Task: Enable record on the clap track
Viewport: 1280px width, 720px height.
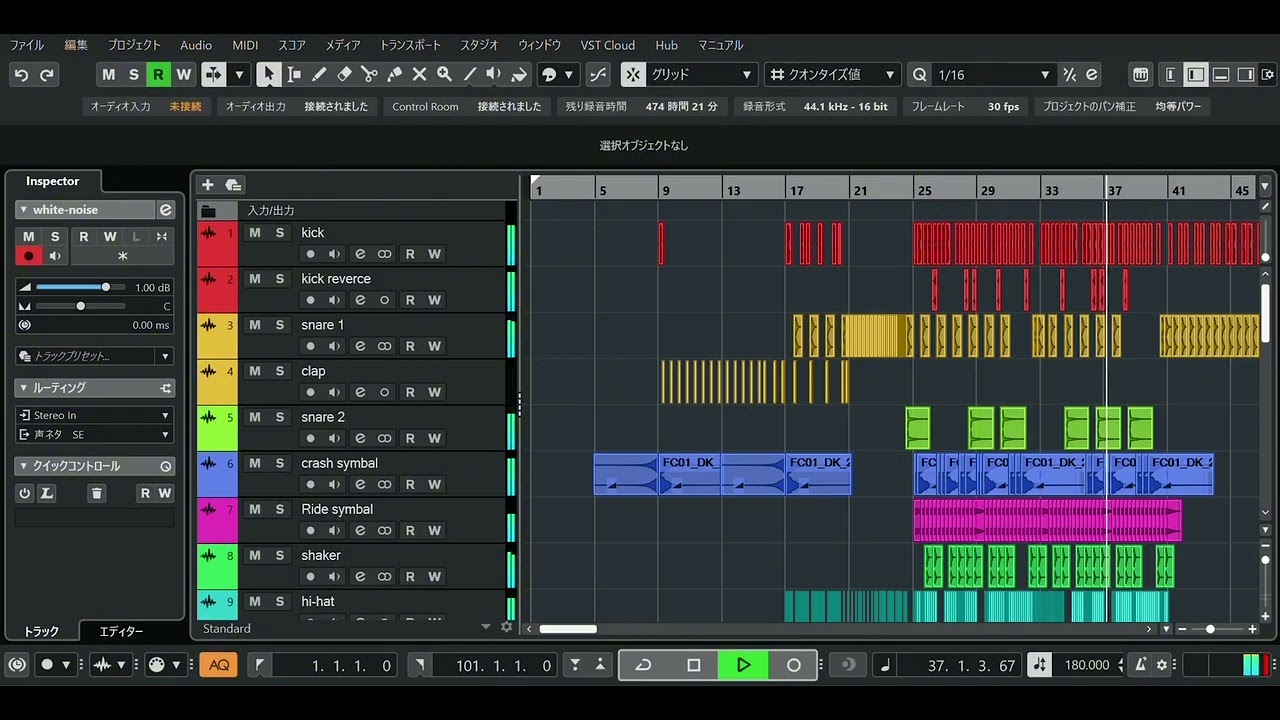Action: pos(310,392)
